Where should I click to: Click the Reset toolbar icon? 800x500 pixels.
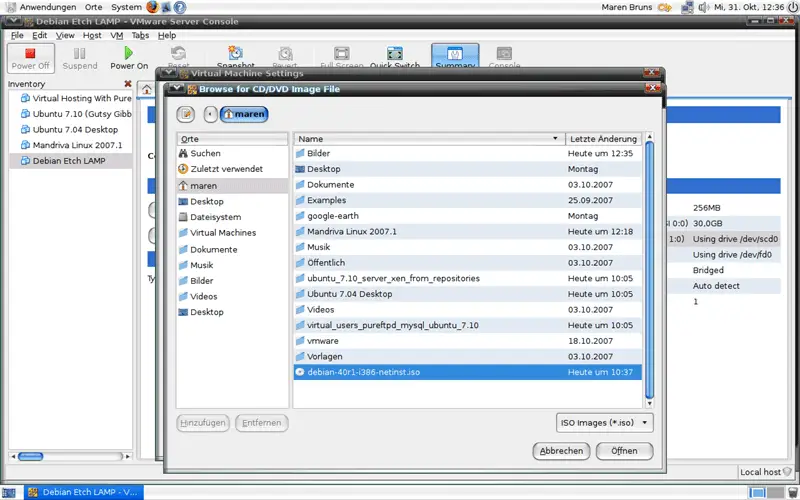click(x=179, y=53)
